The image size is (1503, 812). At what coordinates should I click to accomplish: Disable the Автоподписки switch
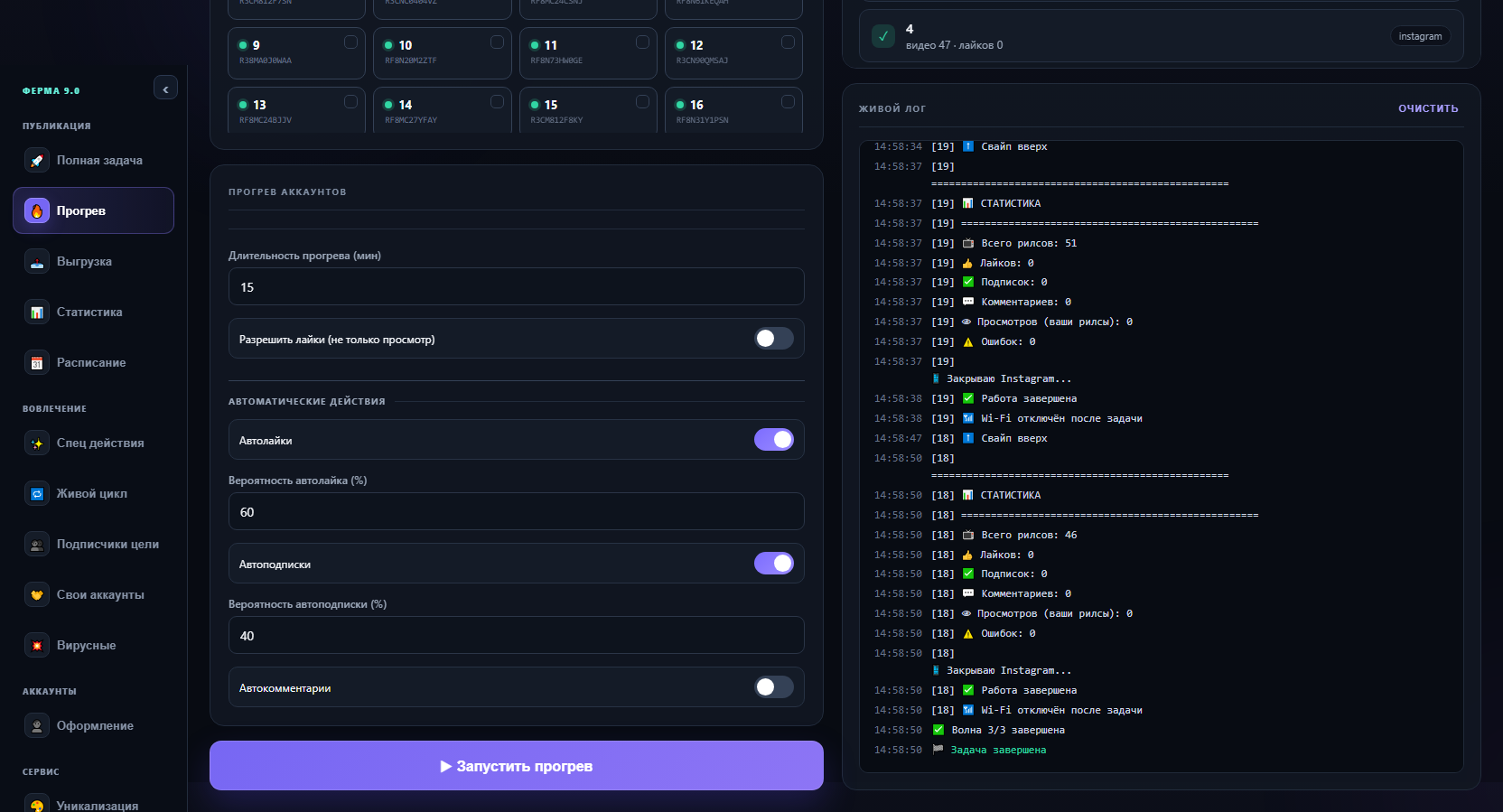click(774, 564)
